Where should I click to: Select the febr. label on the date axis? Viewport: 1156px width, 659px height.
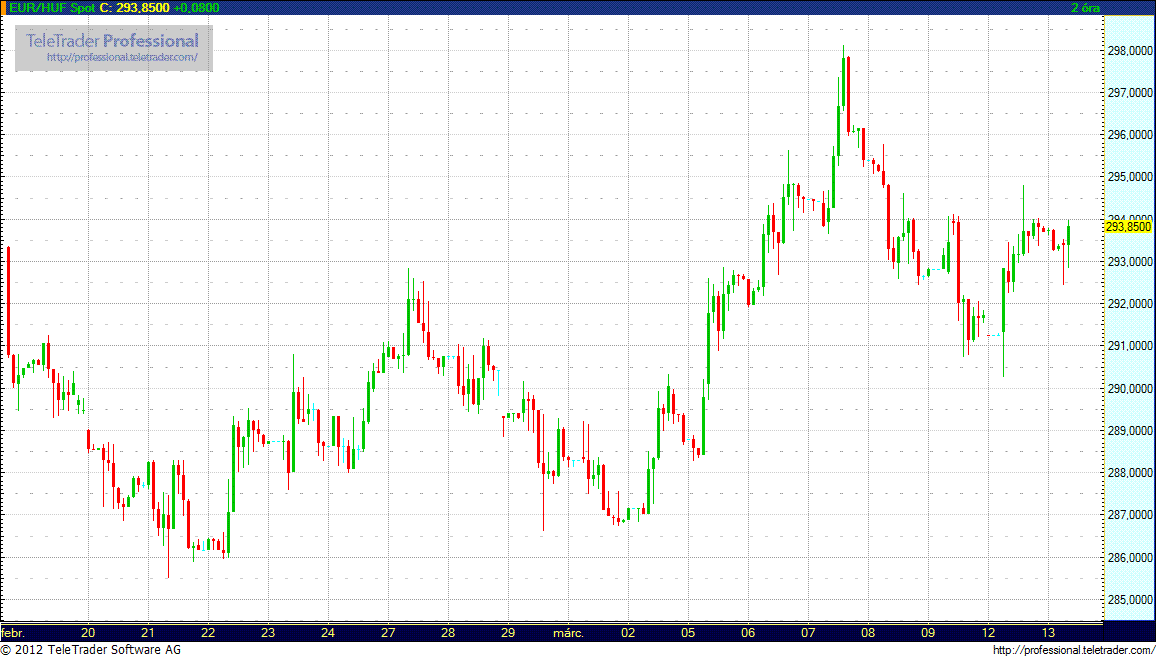pyautogui.click(x=13, y=632)
